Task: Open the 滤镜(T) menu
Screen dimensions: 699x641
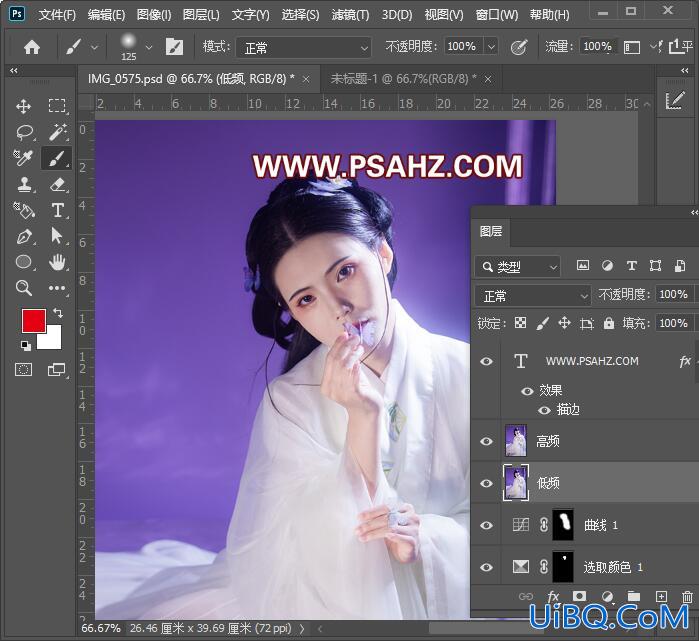Action: tap(350, 15)
